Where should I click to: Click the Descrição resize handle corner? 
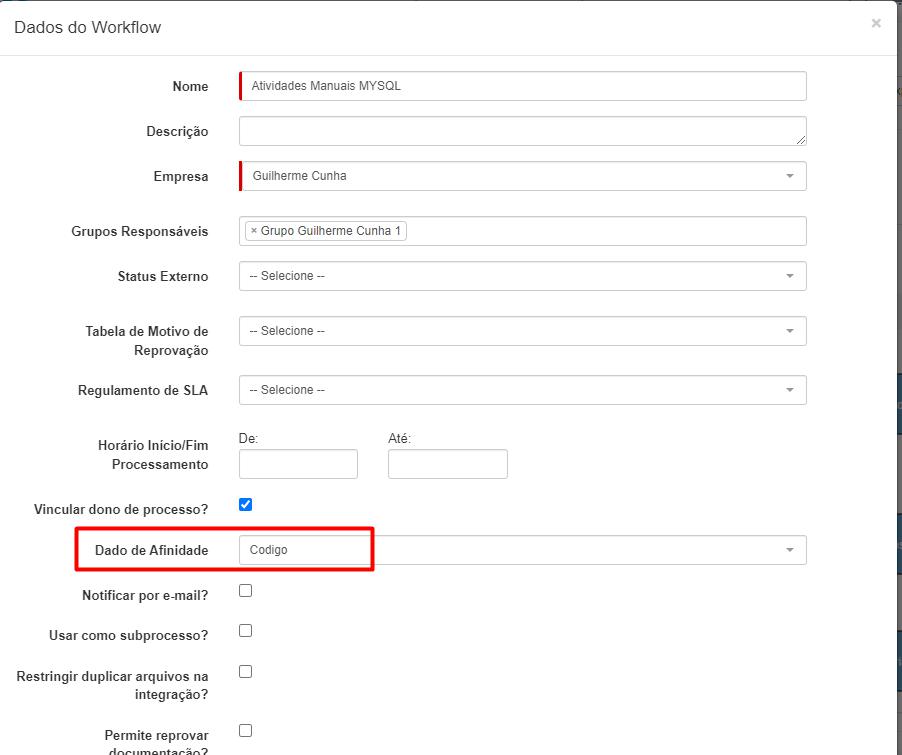coord(801,140)
